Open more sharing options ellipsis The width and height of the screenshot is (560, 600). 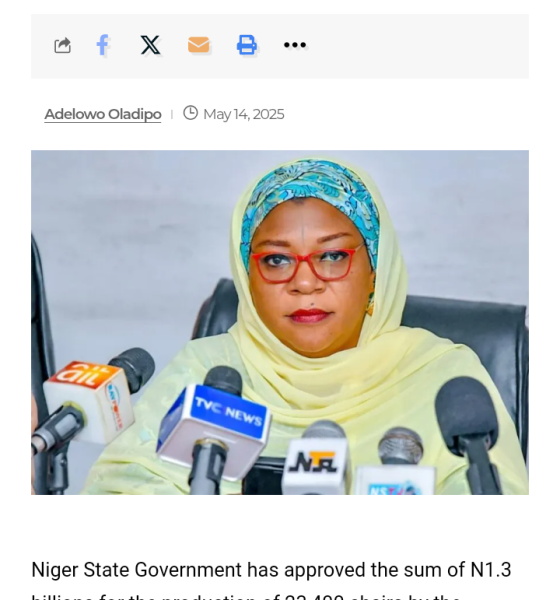pyautogui.click(x=295, y=45)
